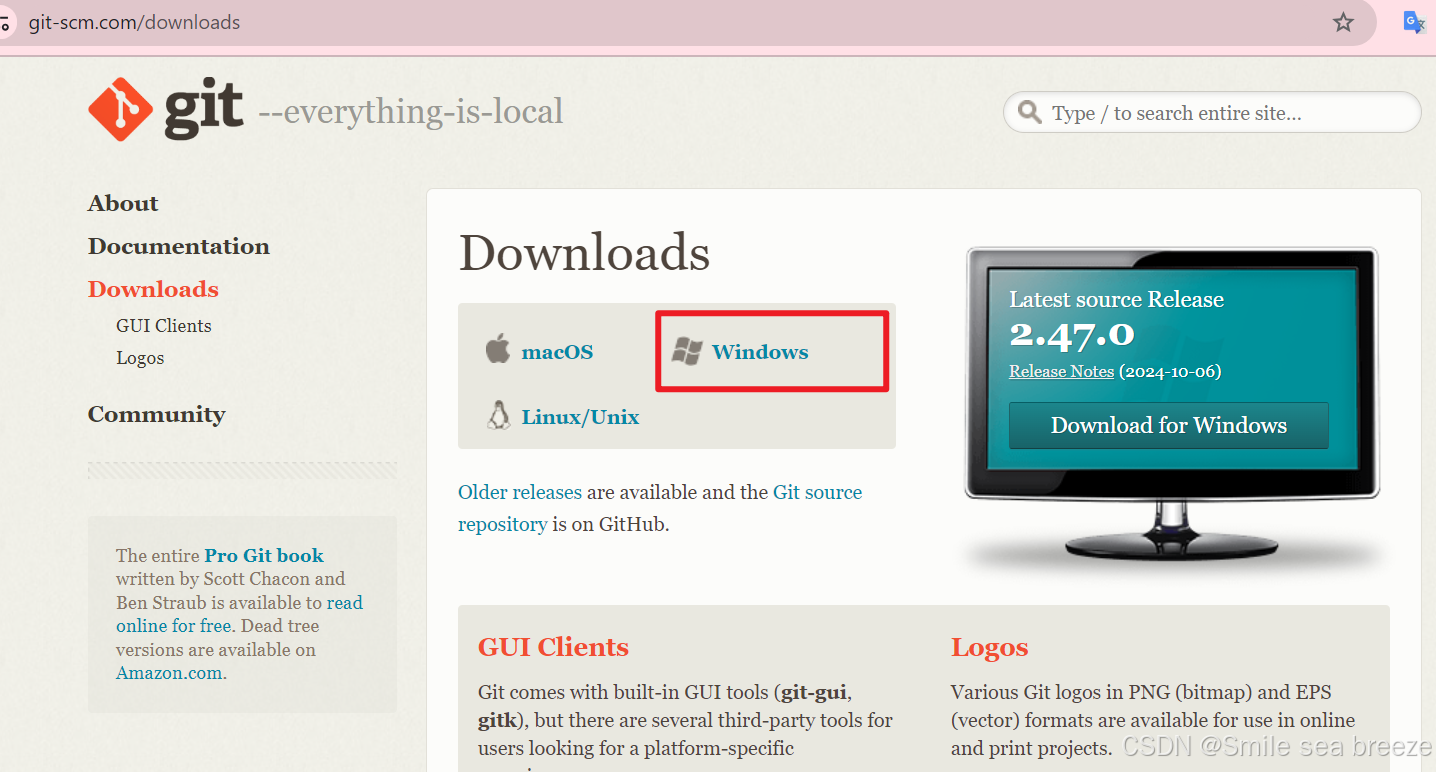Open the Google Translate icon in address bar
Image resolution: width=1436 pixels, height=772 pixels.
point(1414,22)
